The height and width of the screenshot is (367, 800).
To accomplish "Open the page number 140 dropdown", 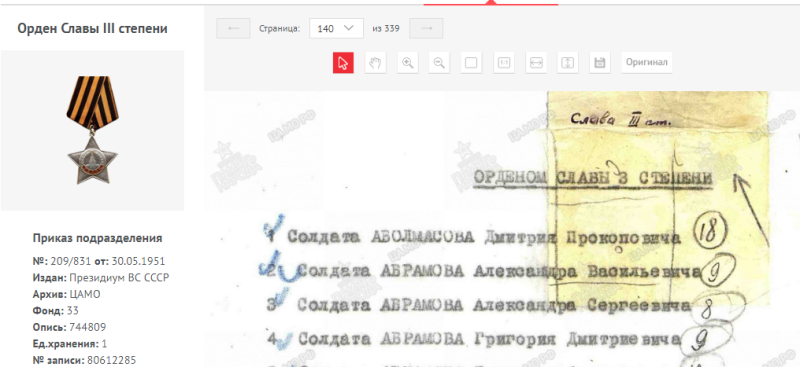I will point(336,29).
